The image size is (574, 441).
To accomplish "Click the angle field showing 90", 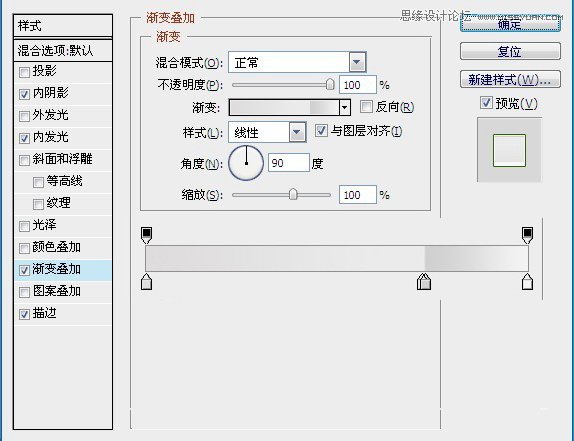I will click(x=289, y=163).
